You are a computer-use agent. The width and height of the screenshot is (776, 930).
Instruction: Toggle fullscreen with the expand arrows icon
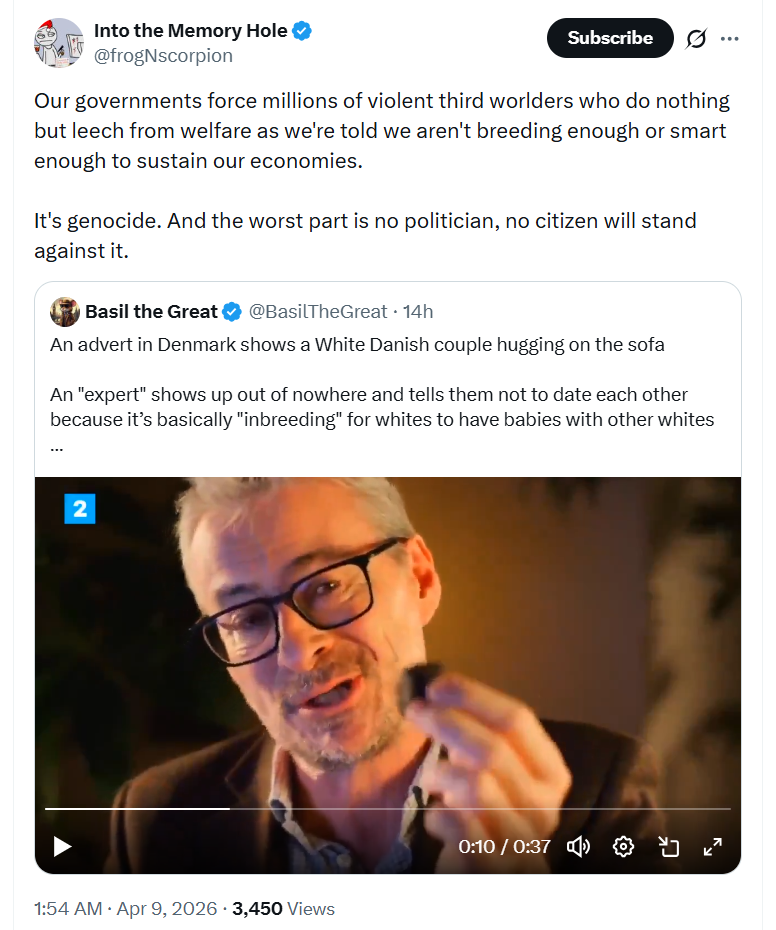[713, 846]
